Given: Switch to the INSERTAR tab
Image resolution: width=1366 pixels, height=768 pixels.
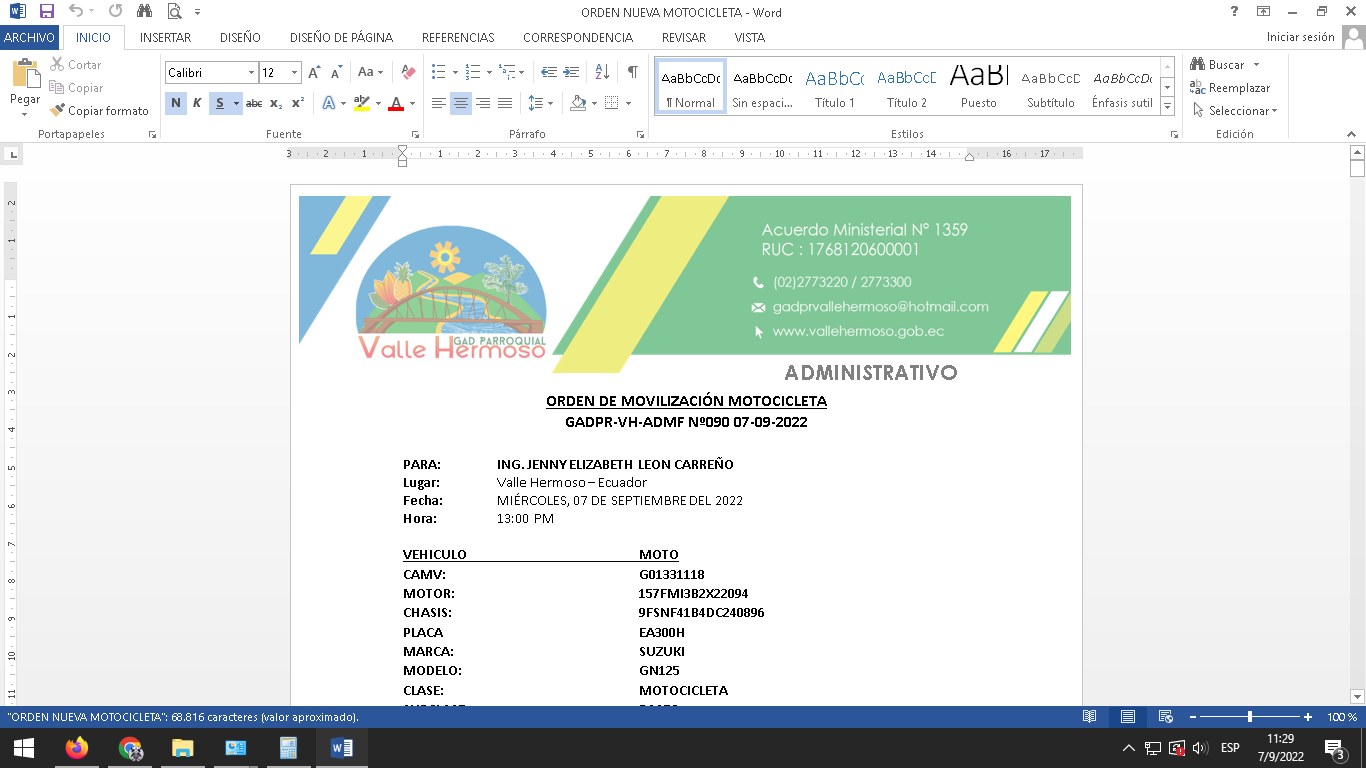Looking at the screenshot, I should pos(165,38).
